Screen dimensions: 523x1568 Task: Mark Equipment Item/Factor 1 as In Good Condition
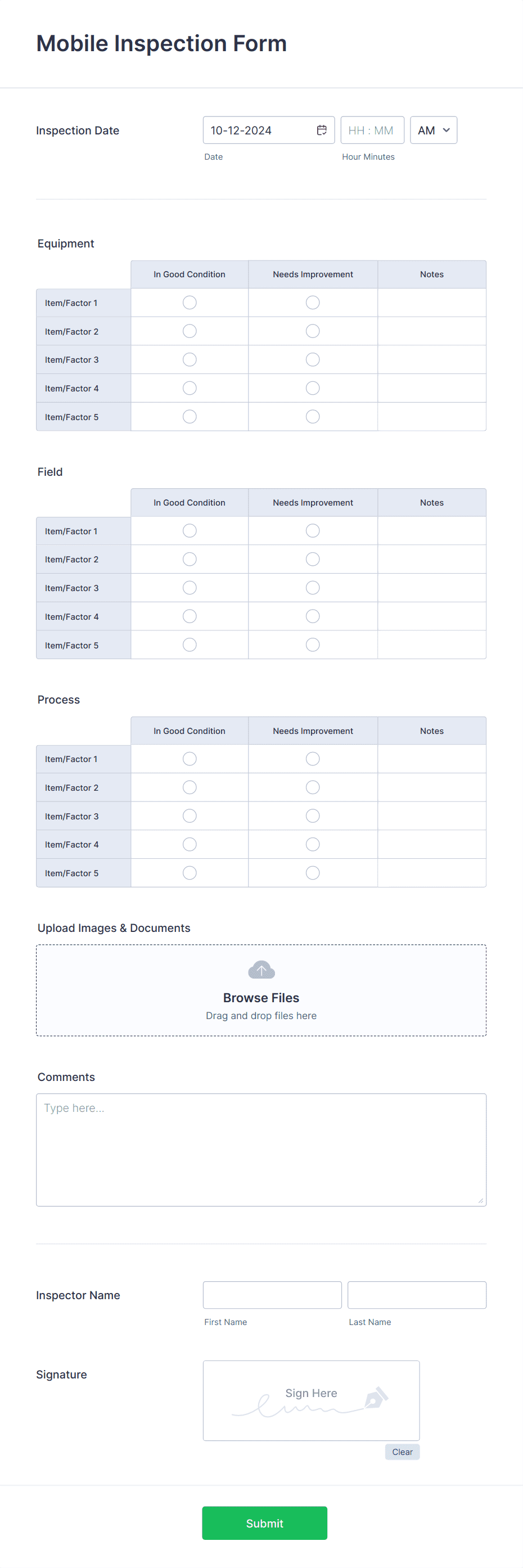point(190,302)
